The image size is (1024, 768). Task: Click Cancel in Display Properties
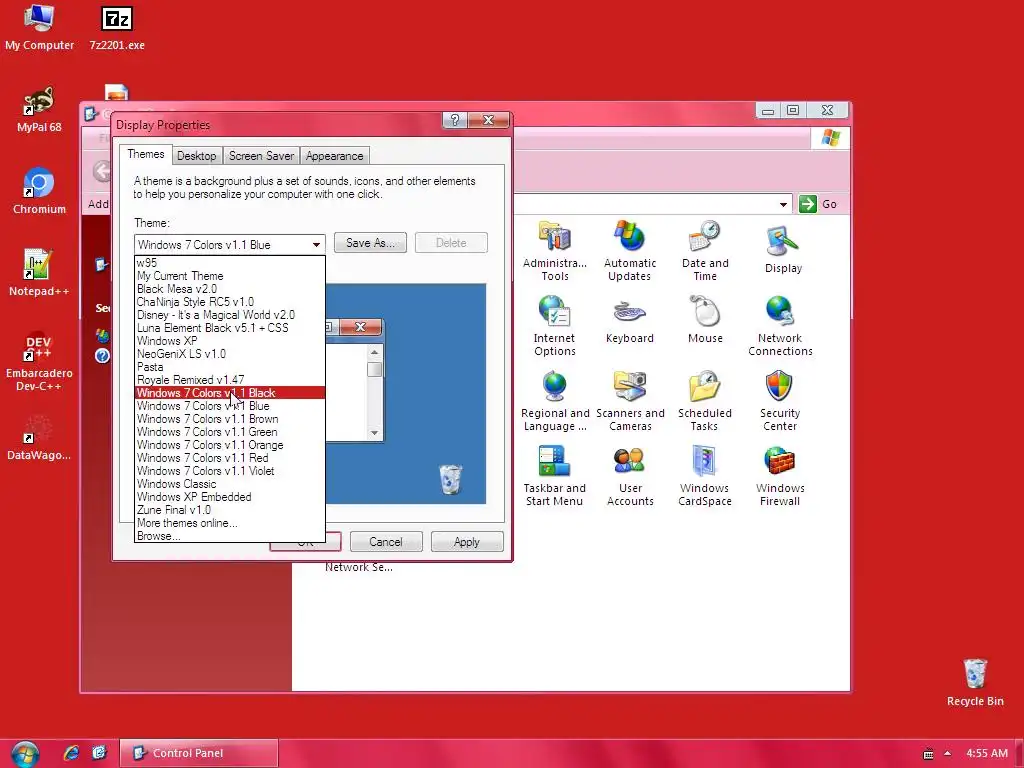(x=386, y=542)
